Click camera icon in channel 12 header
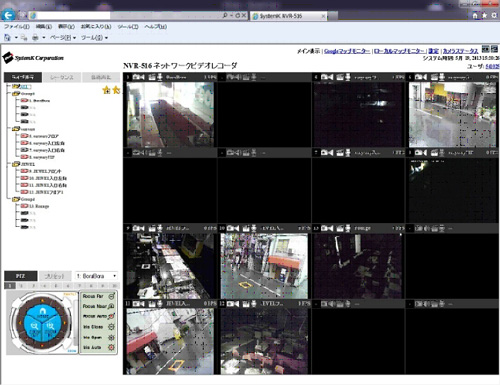 click(x=233, y=304)
